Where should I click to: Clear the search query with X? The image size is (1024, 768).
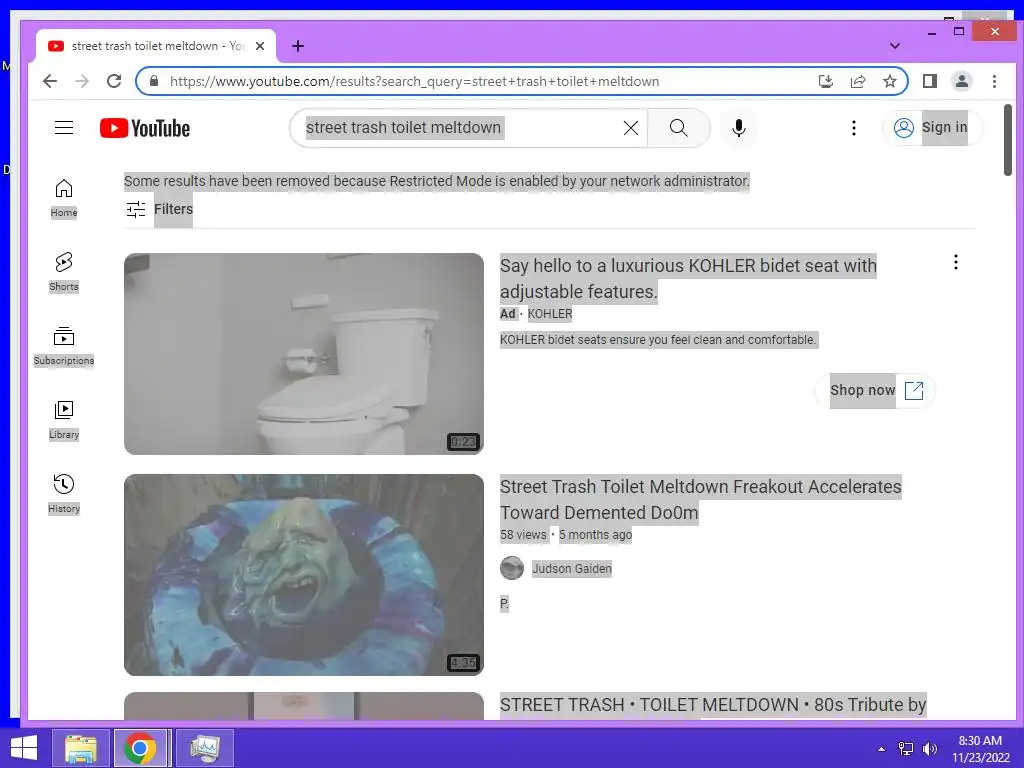[631, 128]
